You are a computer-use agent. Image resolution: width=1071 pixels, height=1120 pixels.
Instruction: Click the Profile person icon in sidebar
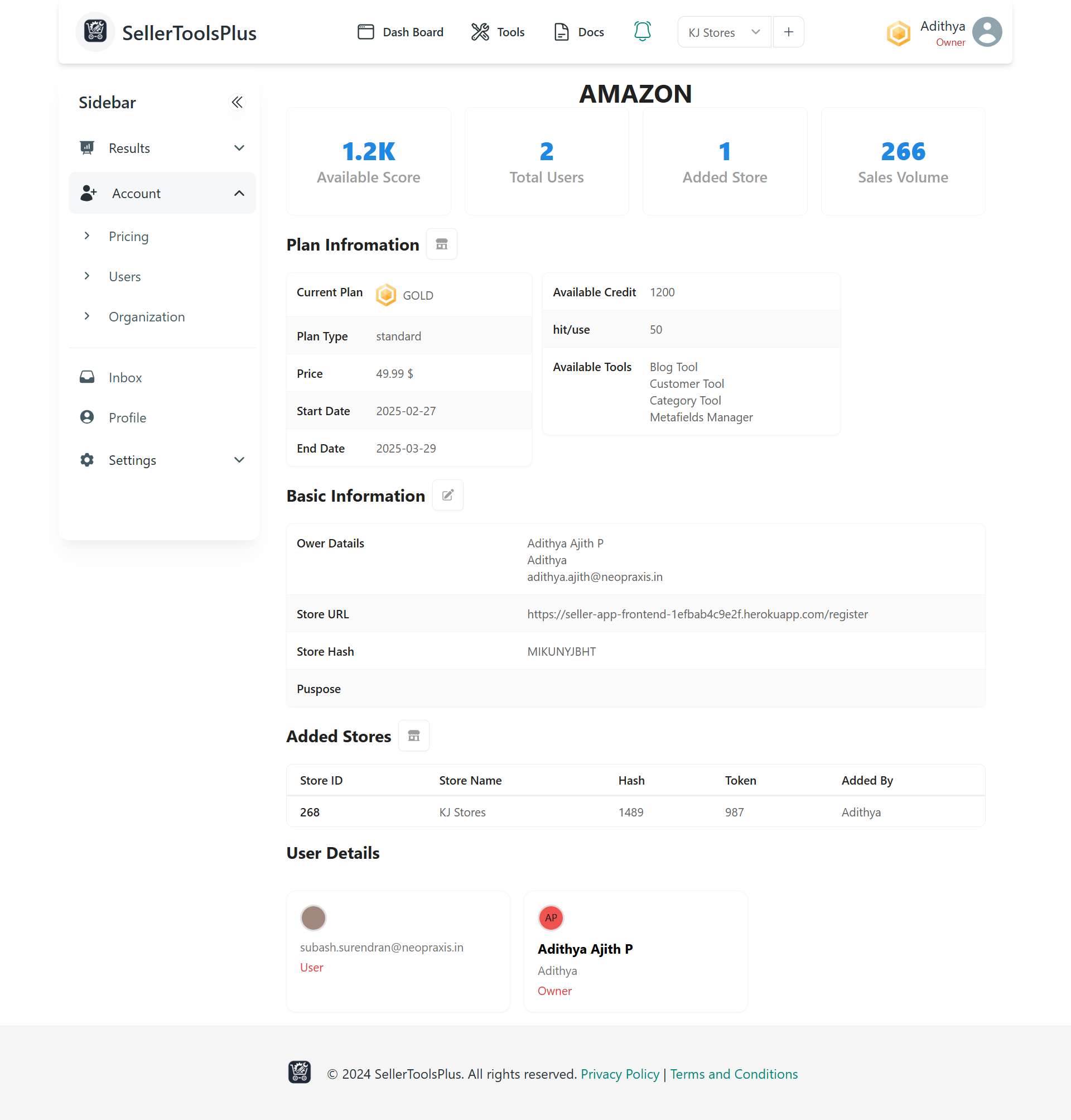87,417
